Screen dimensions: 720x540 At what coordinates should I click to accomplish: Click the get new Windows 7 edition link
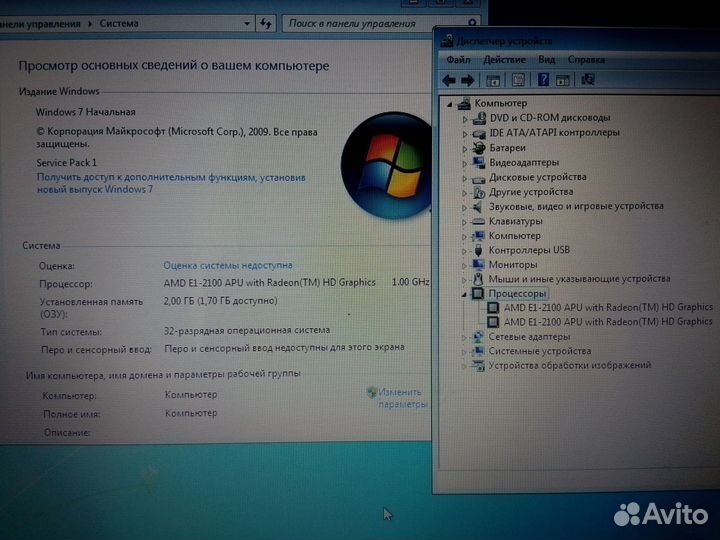(x=171, y=183)
